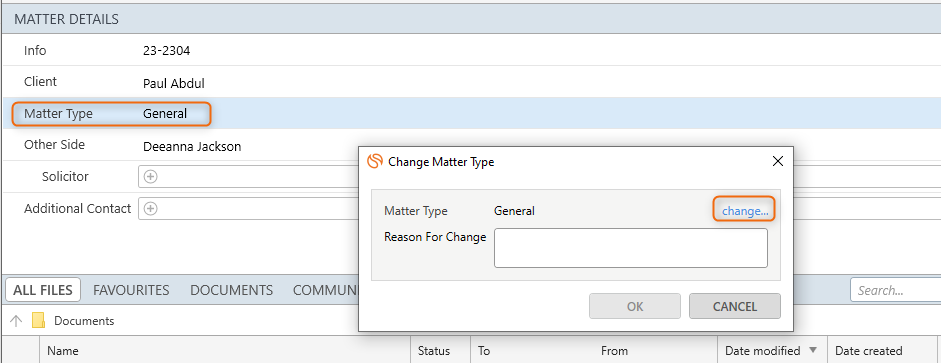Image resolution: width=941 pixels, height=363 pixels.
Task: Click the plus icon in Solicitor field
Action: pyautogui.click(x=151, y=176)
